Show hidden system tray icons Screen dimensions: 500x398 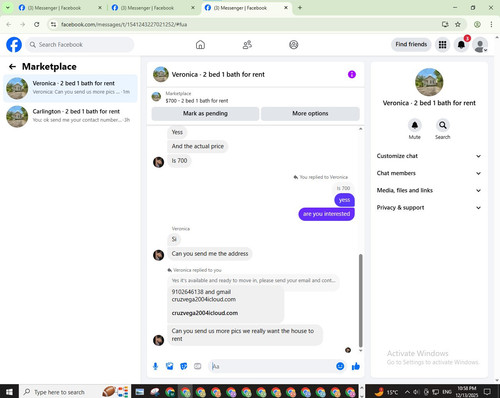(x=407, y=392)
